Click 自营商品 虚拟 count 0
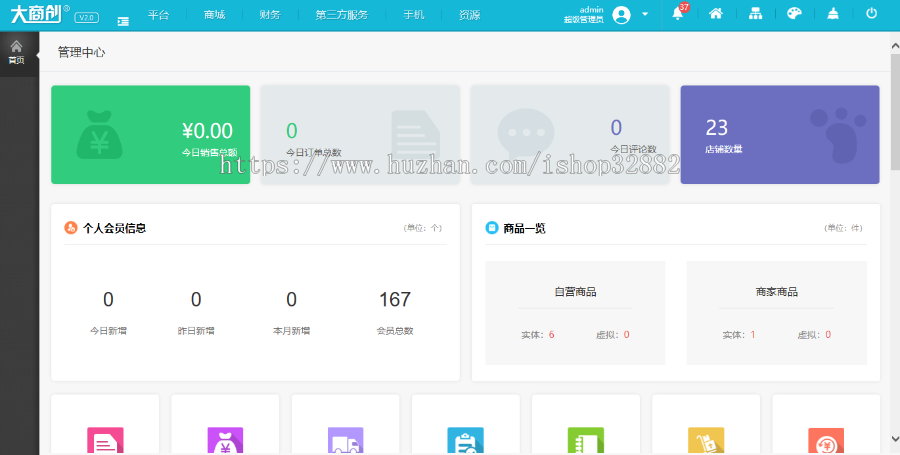Image resolution: width=900 pixels, height=455 pixels. [627, 335]
